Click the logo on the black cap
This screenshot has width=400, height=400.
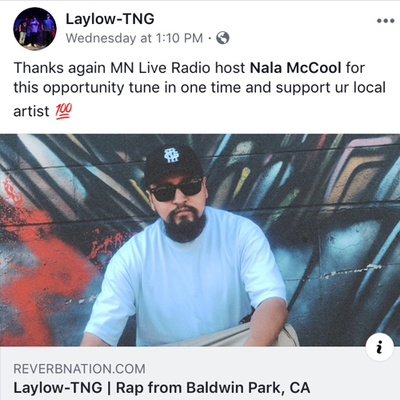pos(171,155)
